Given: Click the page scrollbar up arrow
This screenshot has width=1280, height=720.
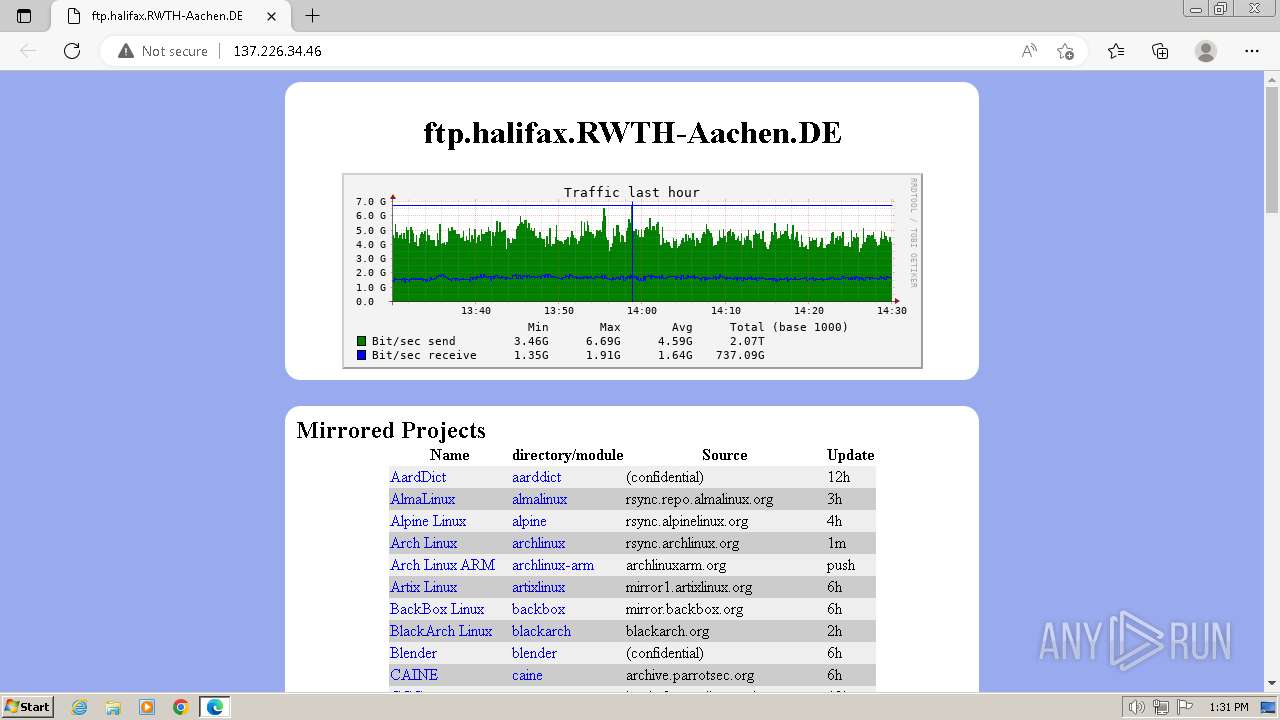Looking at the screenshot, I should [x=1272, y=78].
